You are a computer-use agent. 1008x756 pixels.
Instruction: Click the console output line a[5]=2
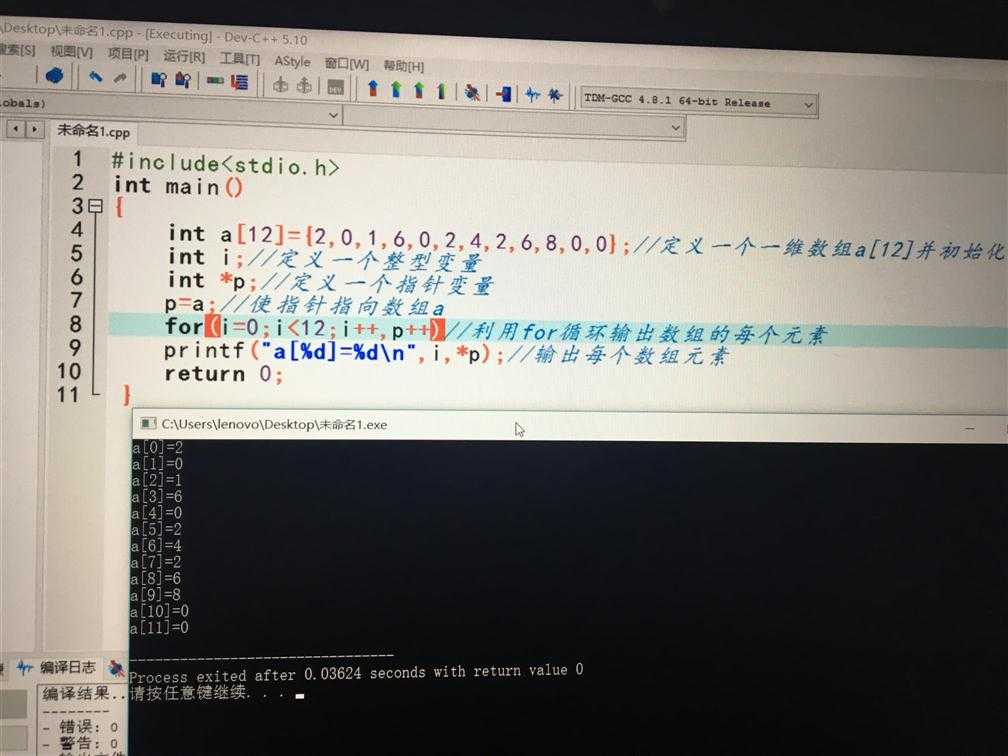point(156,530)
